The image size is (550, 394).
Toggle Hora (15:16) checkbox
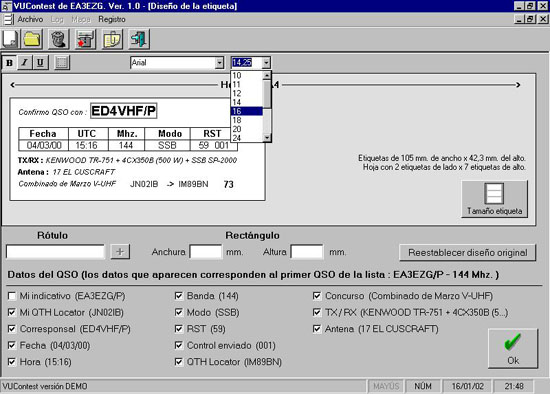click(12, 362)
